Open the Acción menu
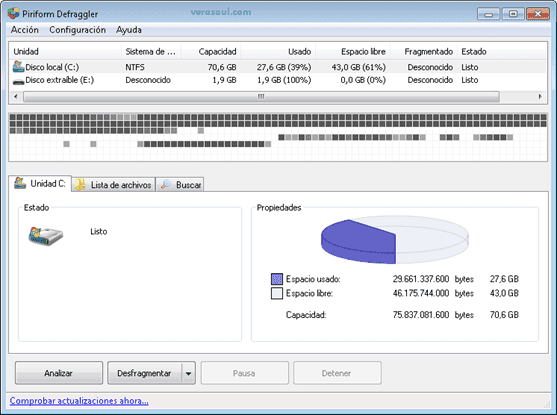557x415 pixels. tap(25, 30)
